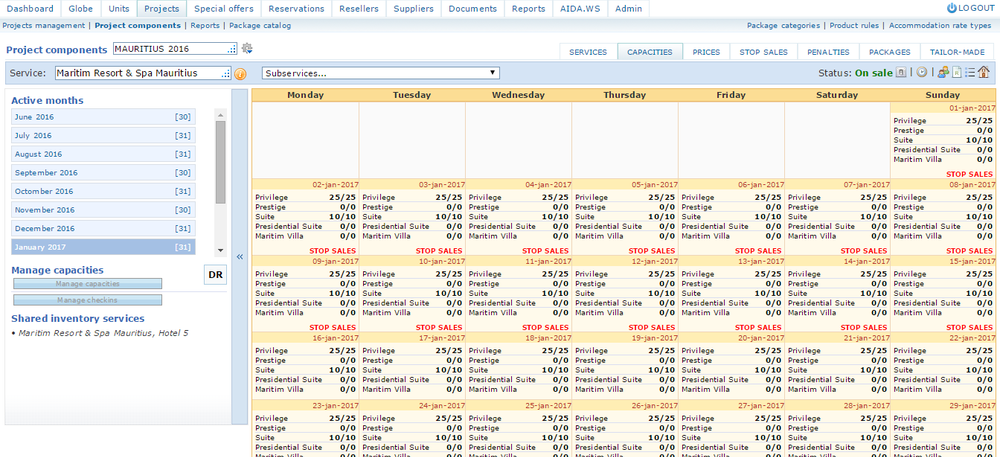Open the Resellers tab
1000x457 pixels.
(x=359, y=9)
